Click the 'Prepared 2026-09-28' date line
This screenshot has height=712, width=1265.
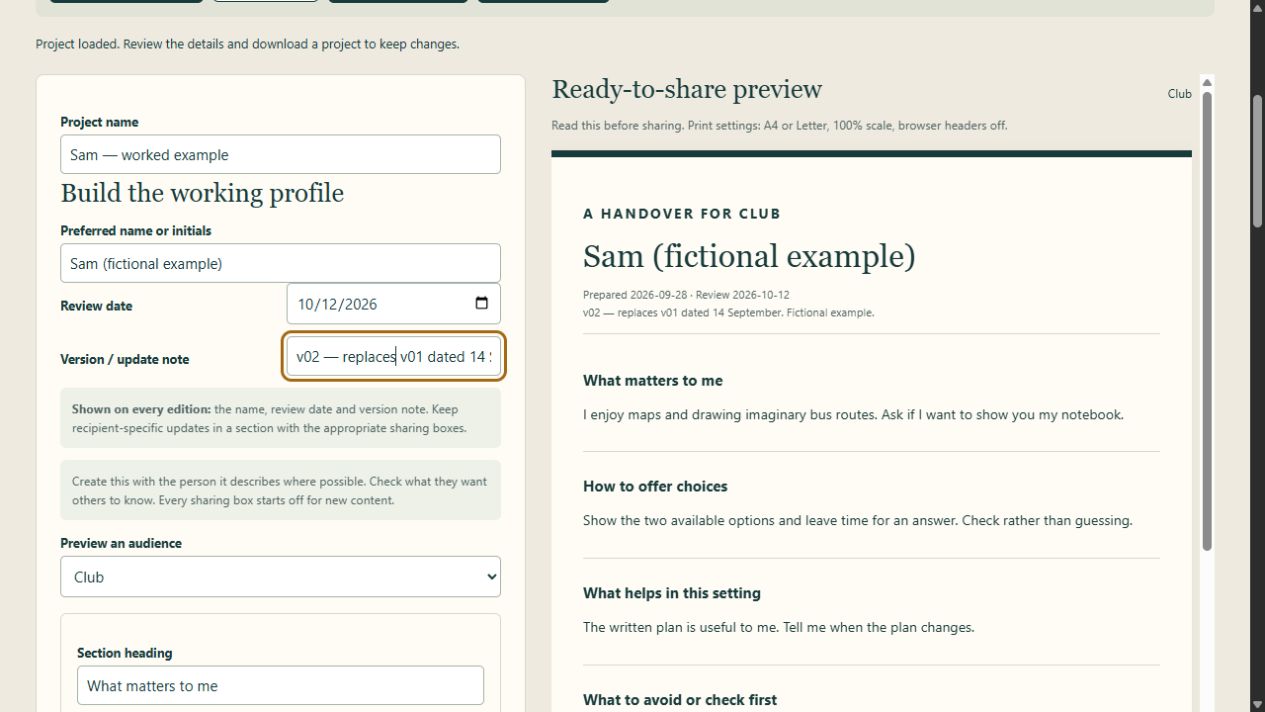[x=686, y=295]
